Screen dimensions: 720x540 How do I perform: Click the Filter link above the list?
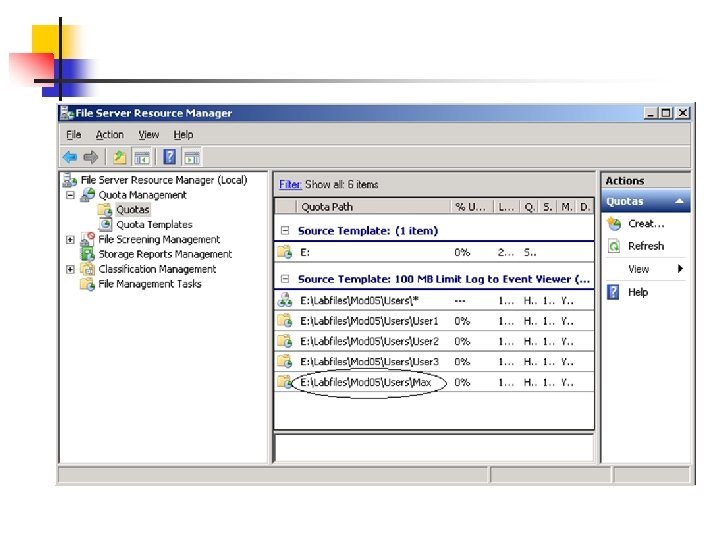(x=290, y=184)
